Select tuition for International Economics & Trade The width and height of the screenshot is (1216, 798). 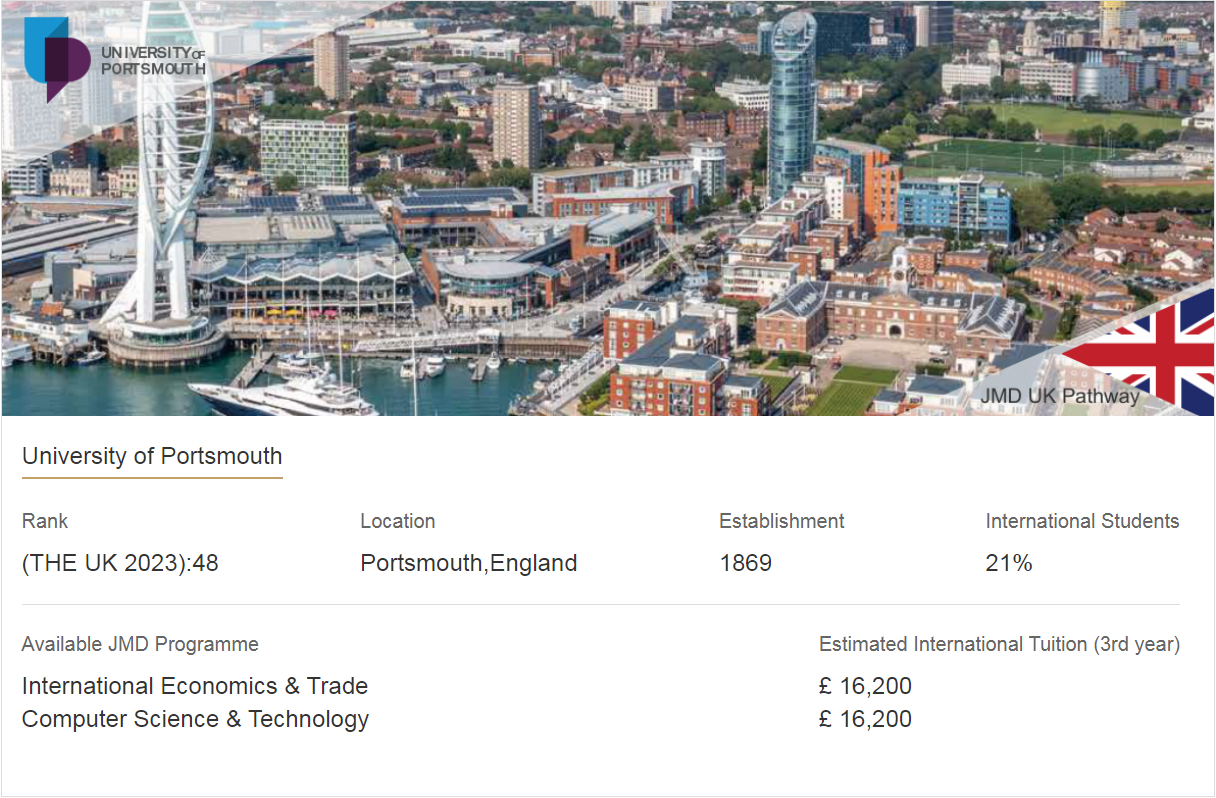pos(866,686)
